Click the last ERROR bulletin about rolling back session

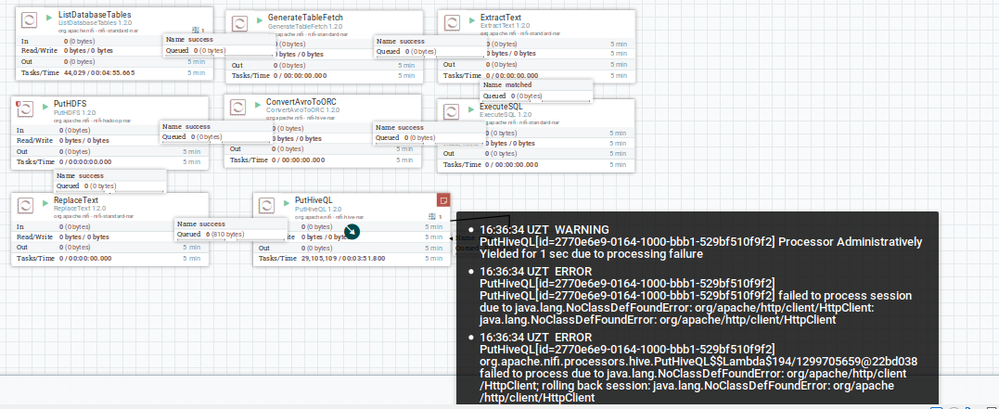coord(698,367)
